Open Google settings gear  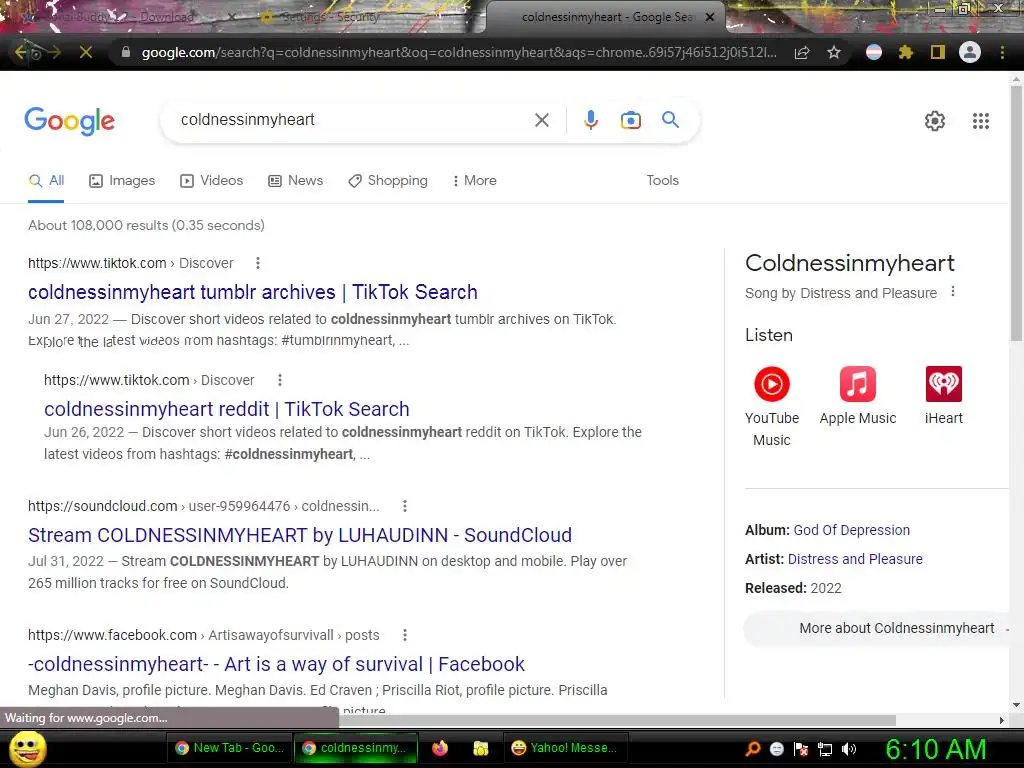pos(935,121)
